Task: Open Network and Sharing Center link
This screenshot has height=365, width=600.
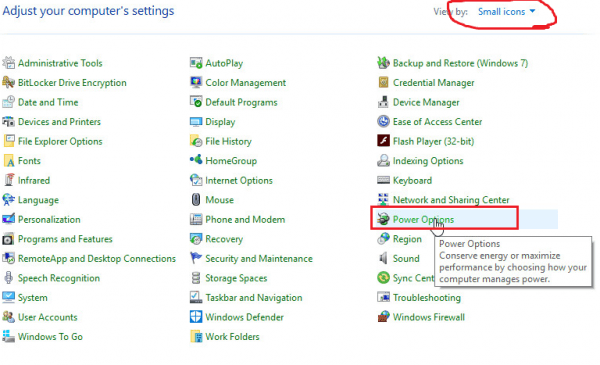Action: tap(451, 200)
